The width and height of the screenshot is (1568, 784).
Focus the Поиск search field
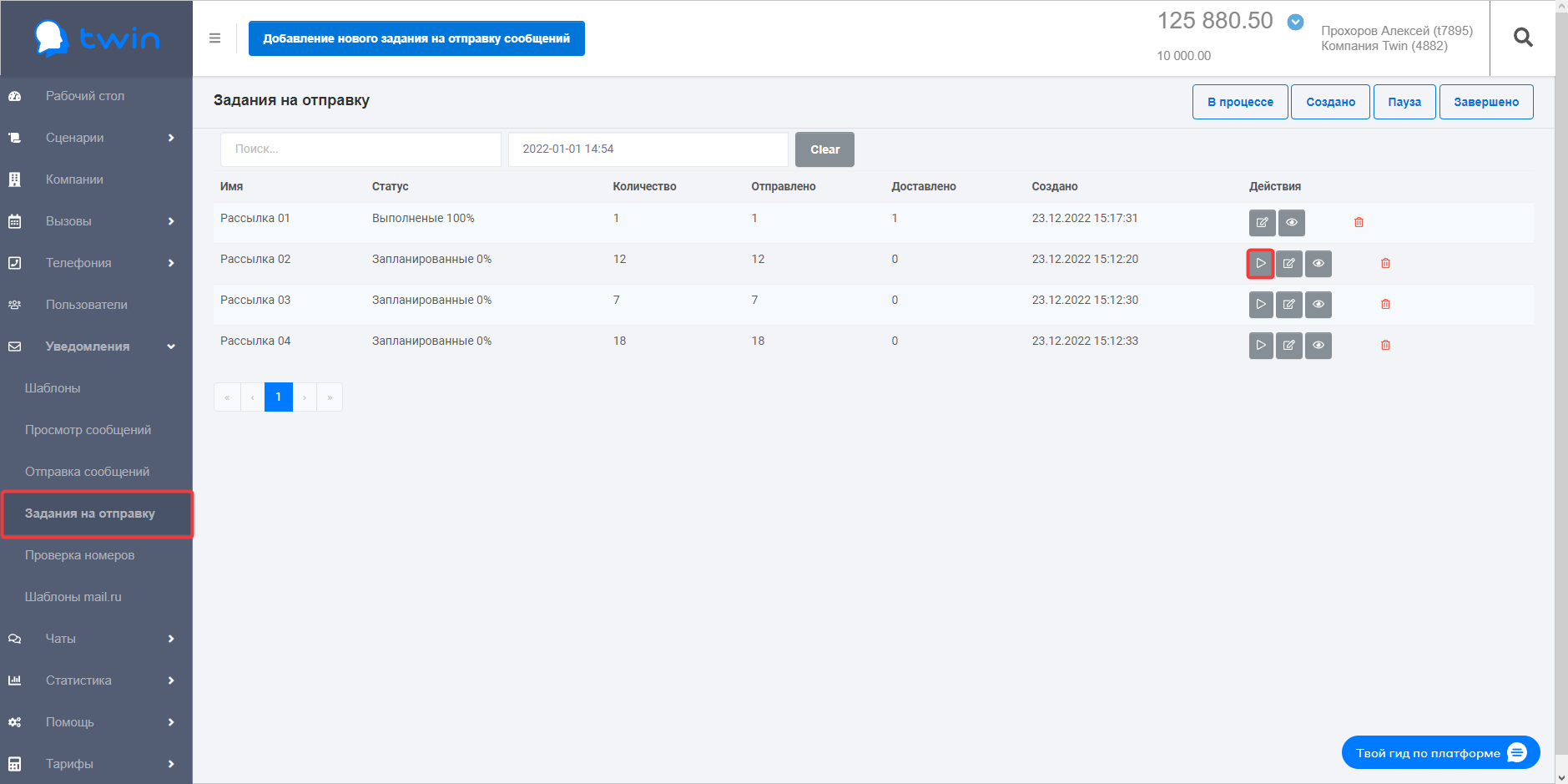point(360,149)
